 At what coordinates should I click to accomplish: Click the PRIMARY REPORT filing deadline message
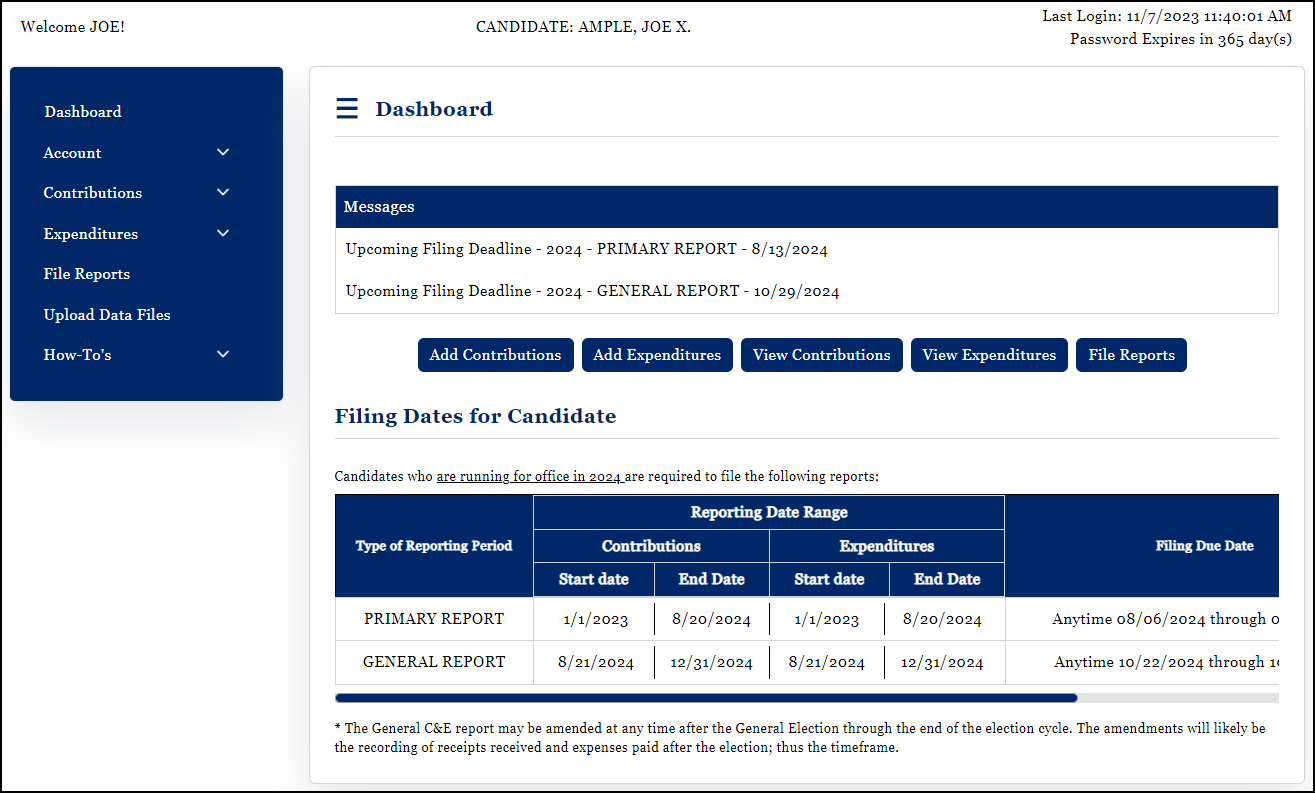click(x=586, y=248)
